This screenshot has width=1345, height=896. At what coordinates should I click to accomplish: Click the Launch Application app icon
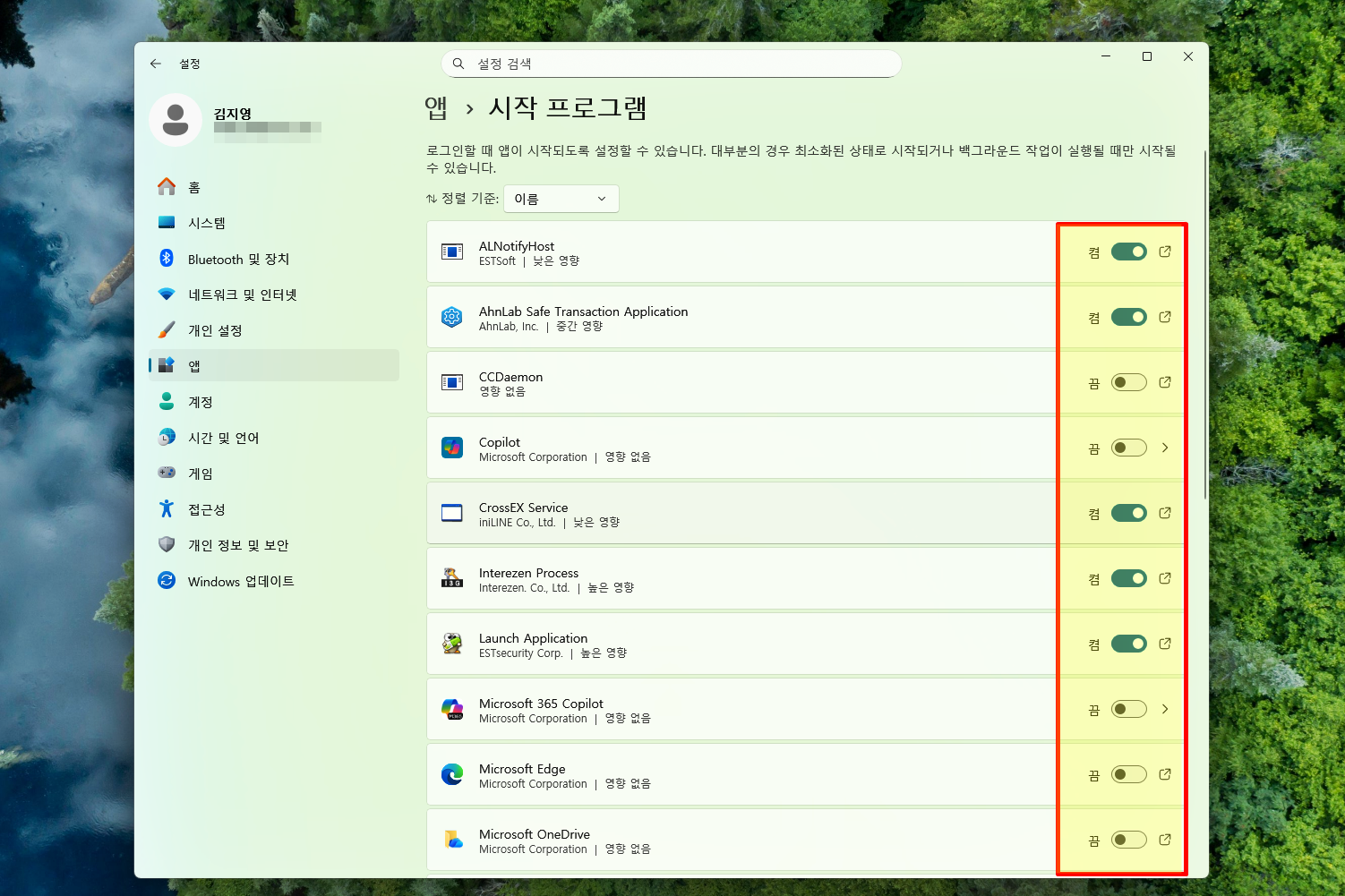tap(452, 644)
